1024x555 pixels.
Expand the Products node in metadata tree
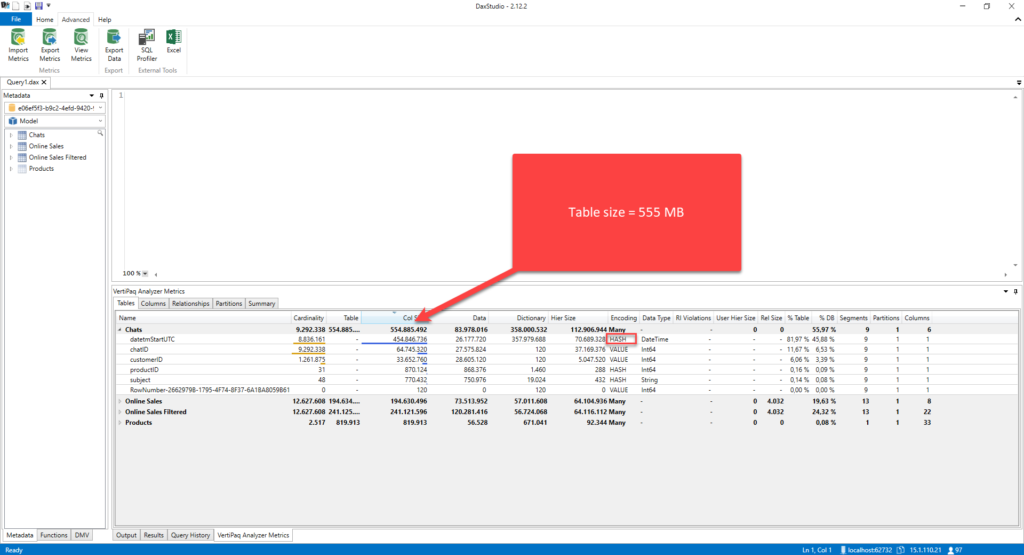click(x=10, y=168)
